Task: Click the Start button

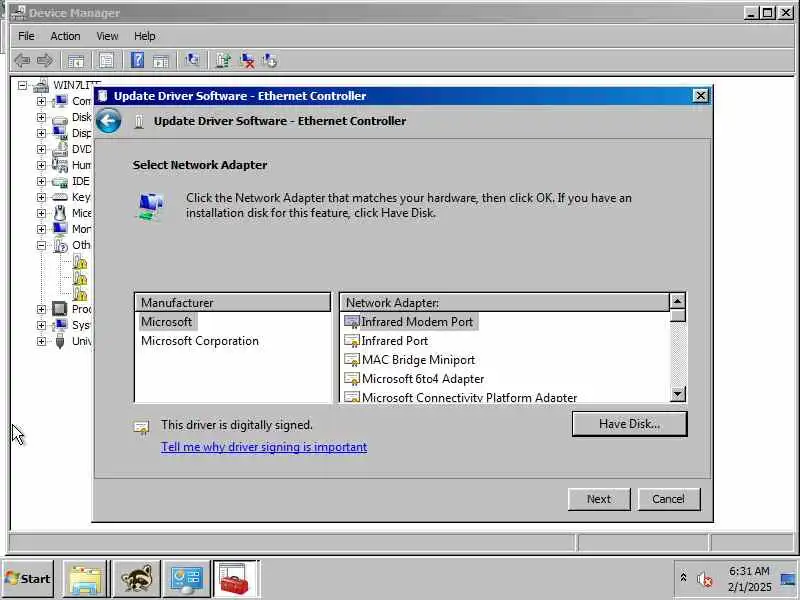Action: [28, 579]
